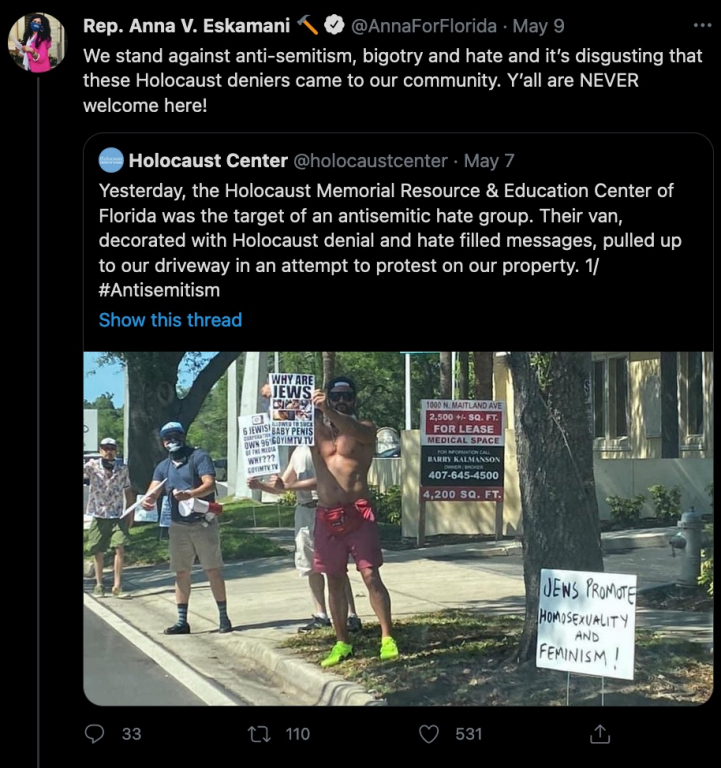Open the quoted tweet text body
The image size is (721, 768).
390,240
